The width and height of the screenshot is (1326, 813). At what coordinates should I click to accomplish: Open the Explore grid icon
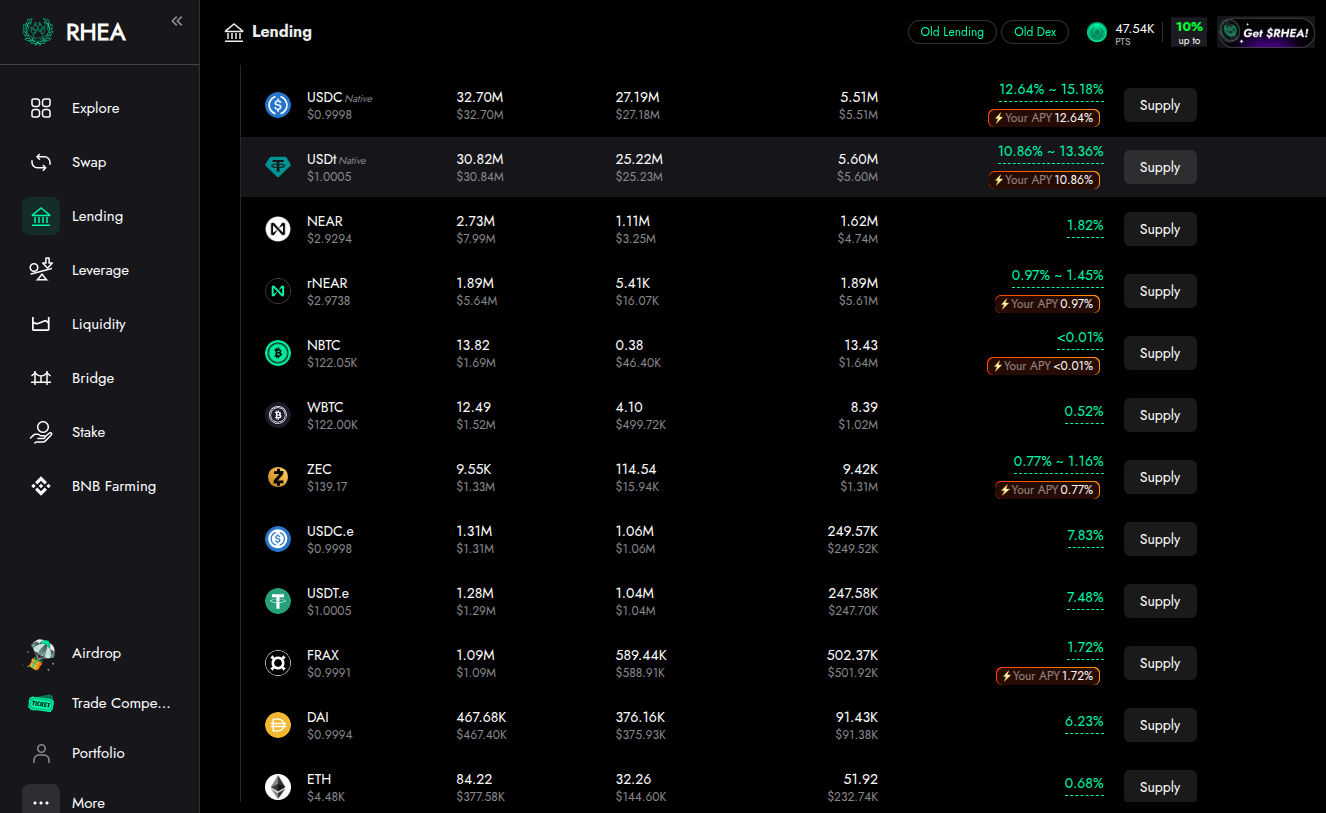pyautogui.click(x=41, y=108)
